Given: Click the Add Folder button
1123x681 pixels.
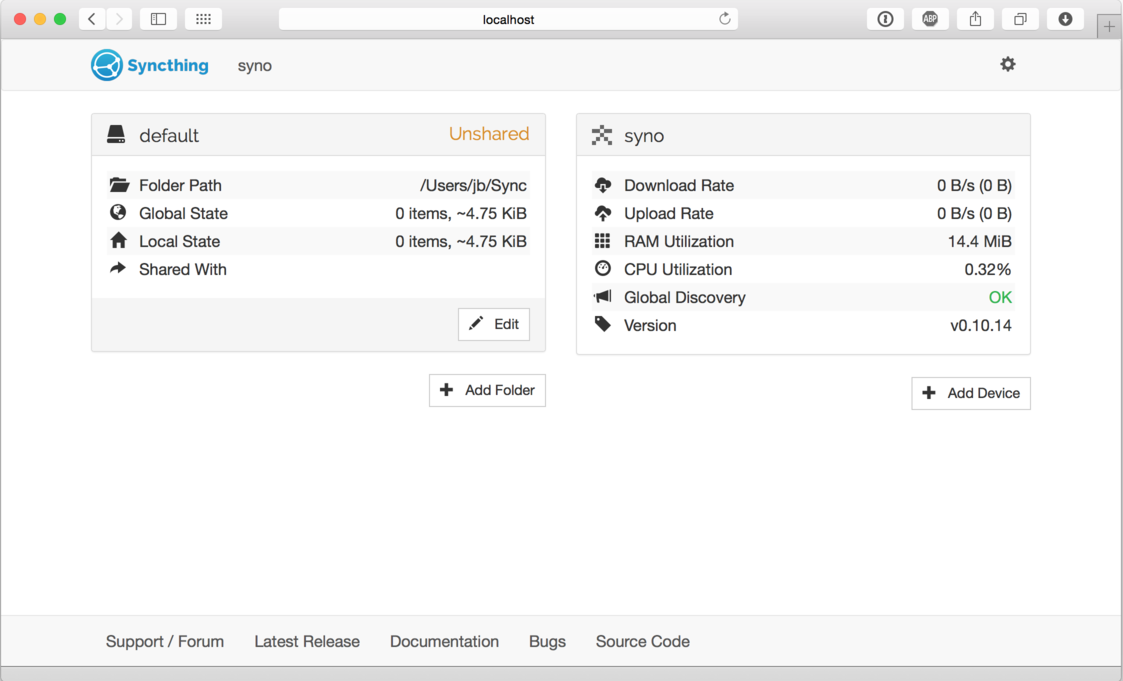Looking at the screenshot, I should pos(487,390).
